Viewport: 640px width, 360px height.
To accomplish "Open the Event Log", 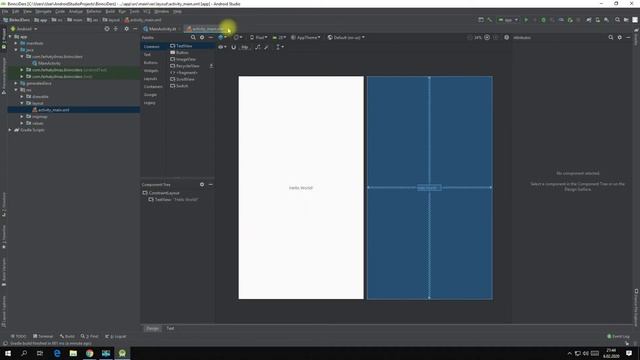I will pos(618,336).
